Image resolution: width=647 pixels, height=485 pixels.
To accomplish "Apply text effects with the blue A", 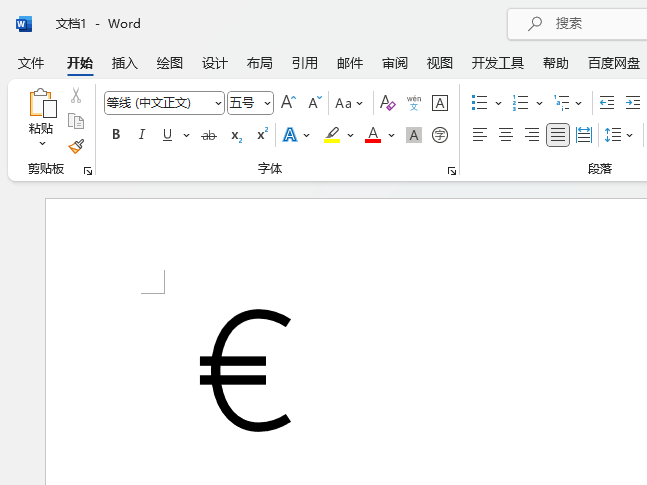I will 290,135.
